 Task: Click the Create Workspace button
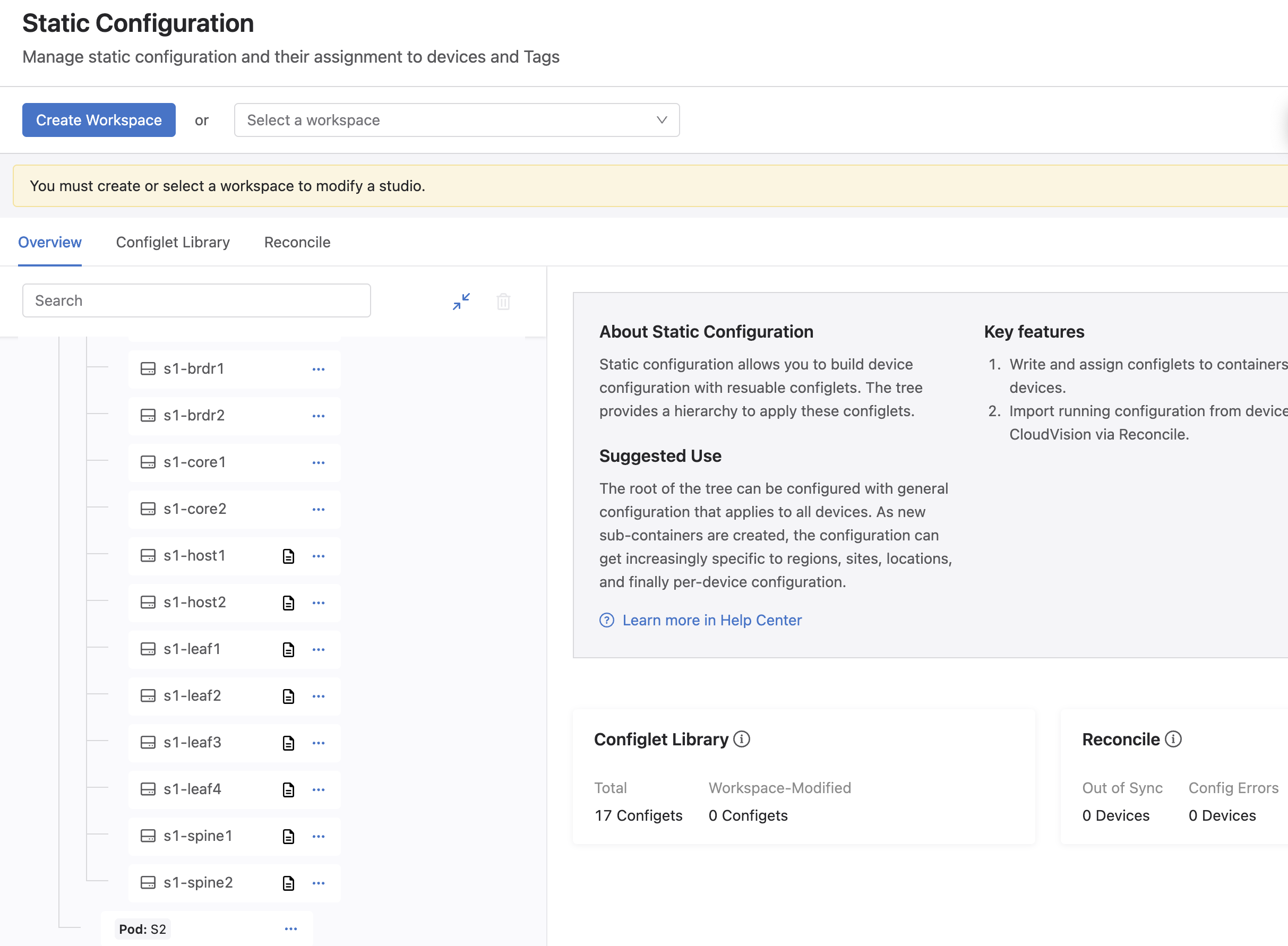[x=99, y=121]
